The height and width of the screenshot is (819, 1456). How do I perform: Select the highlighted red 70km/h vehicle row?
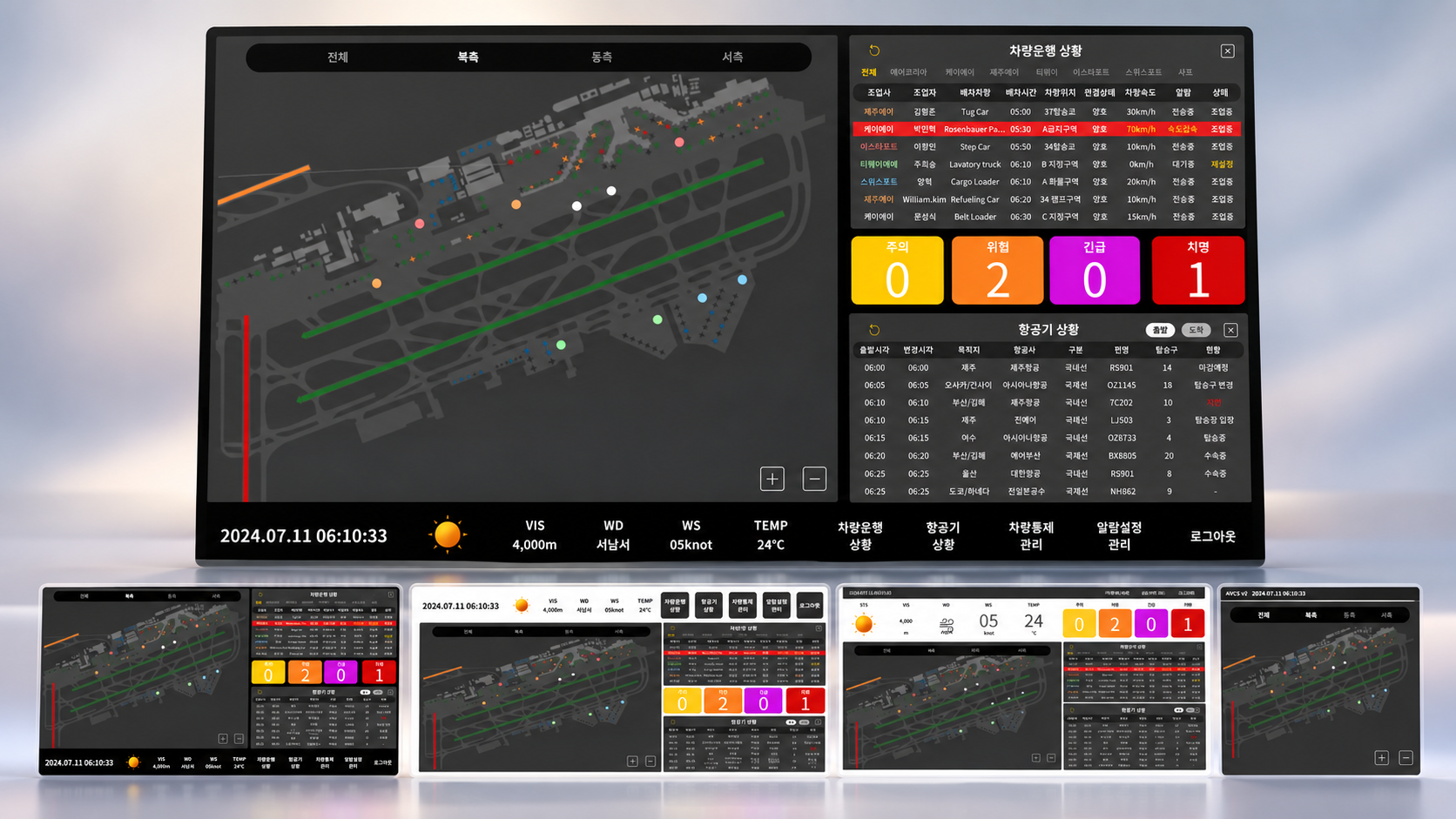pyautogui.click(x=1048, y=129)
